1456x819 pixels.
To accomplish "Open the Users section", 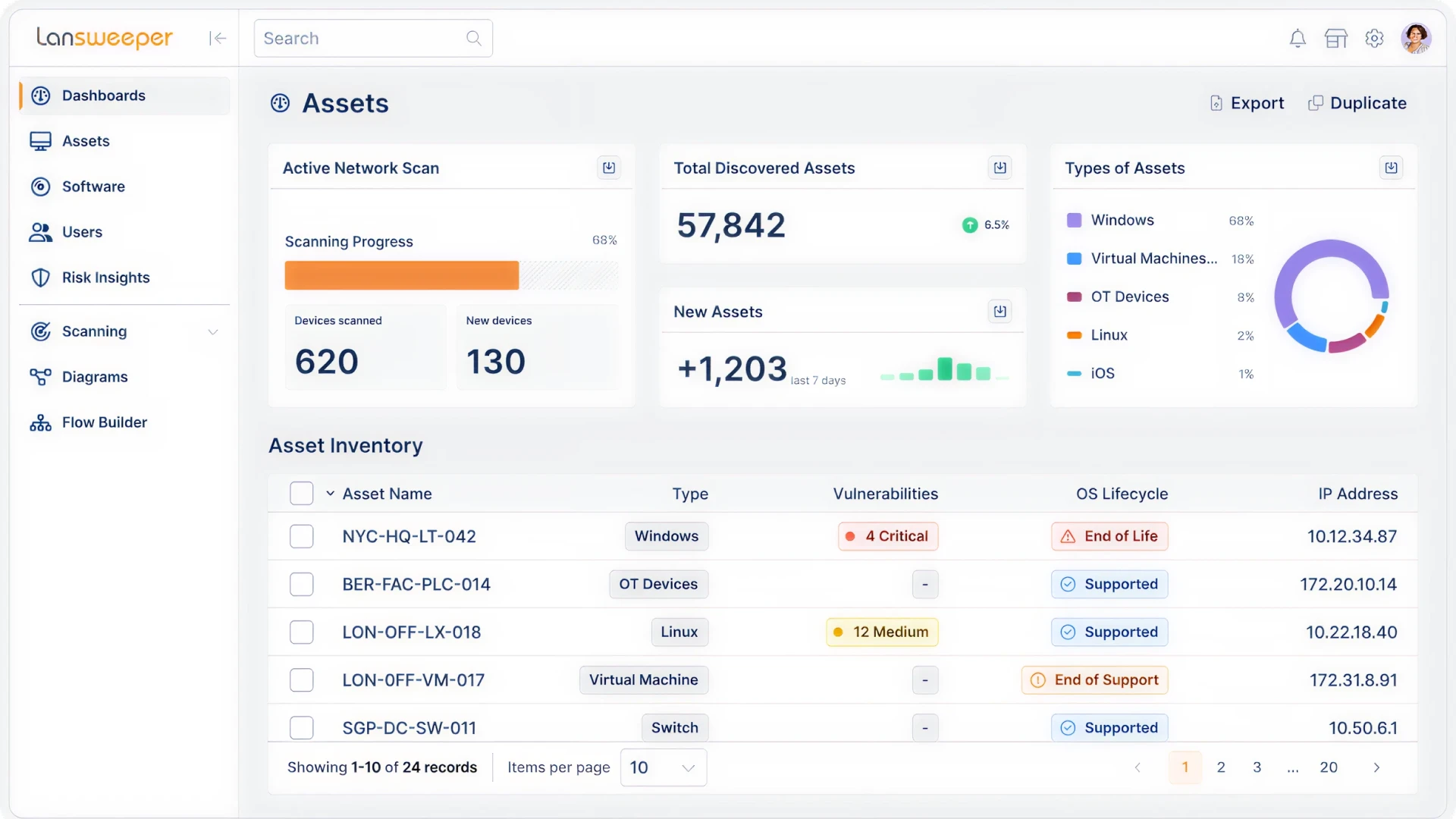I will [x=82, y=232].
